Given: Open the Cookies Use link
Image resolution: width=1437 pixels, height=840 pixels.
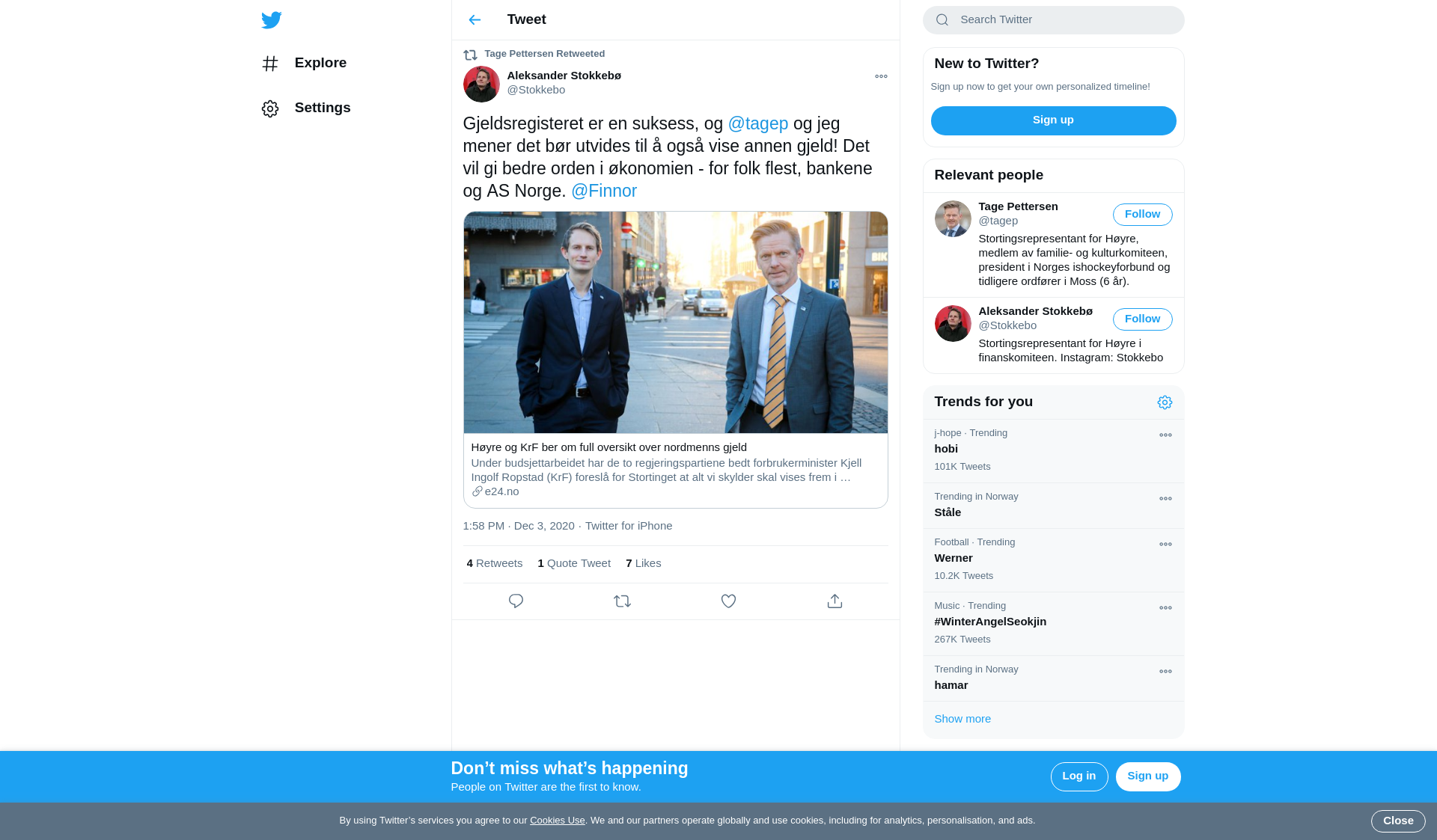Looking at the screenshot, I should (557, 821).
